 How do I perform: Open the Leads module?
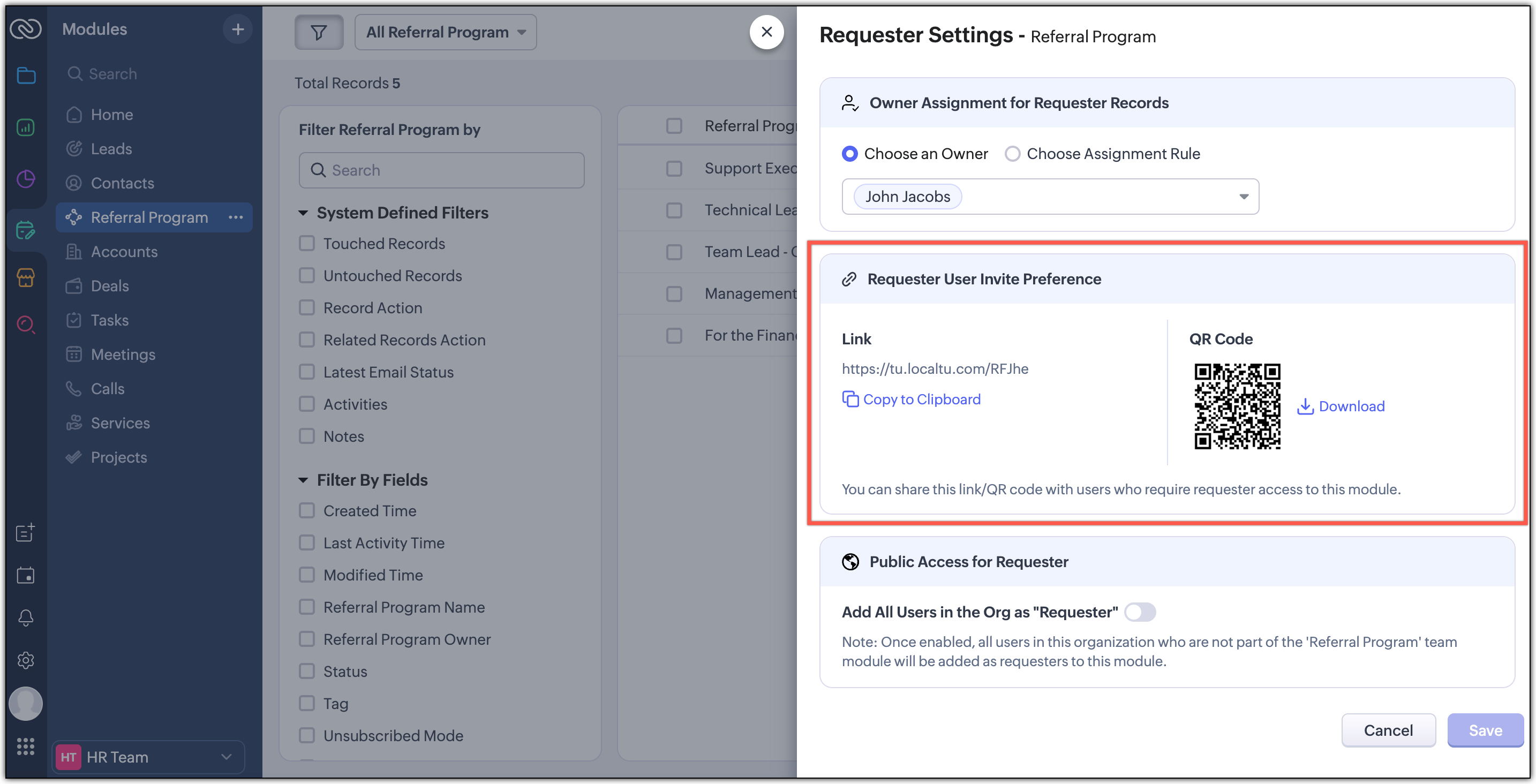[x=111, y=149]
